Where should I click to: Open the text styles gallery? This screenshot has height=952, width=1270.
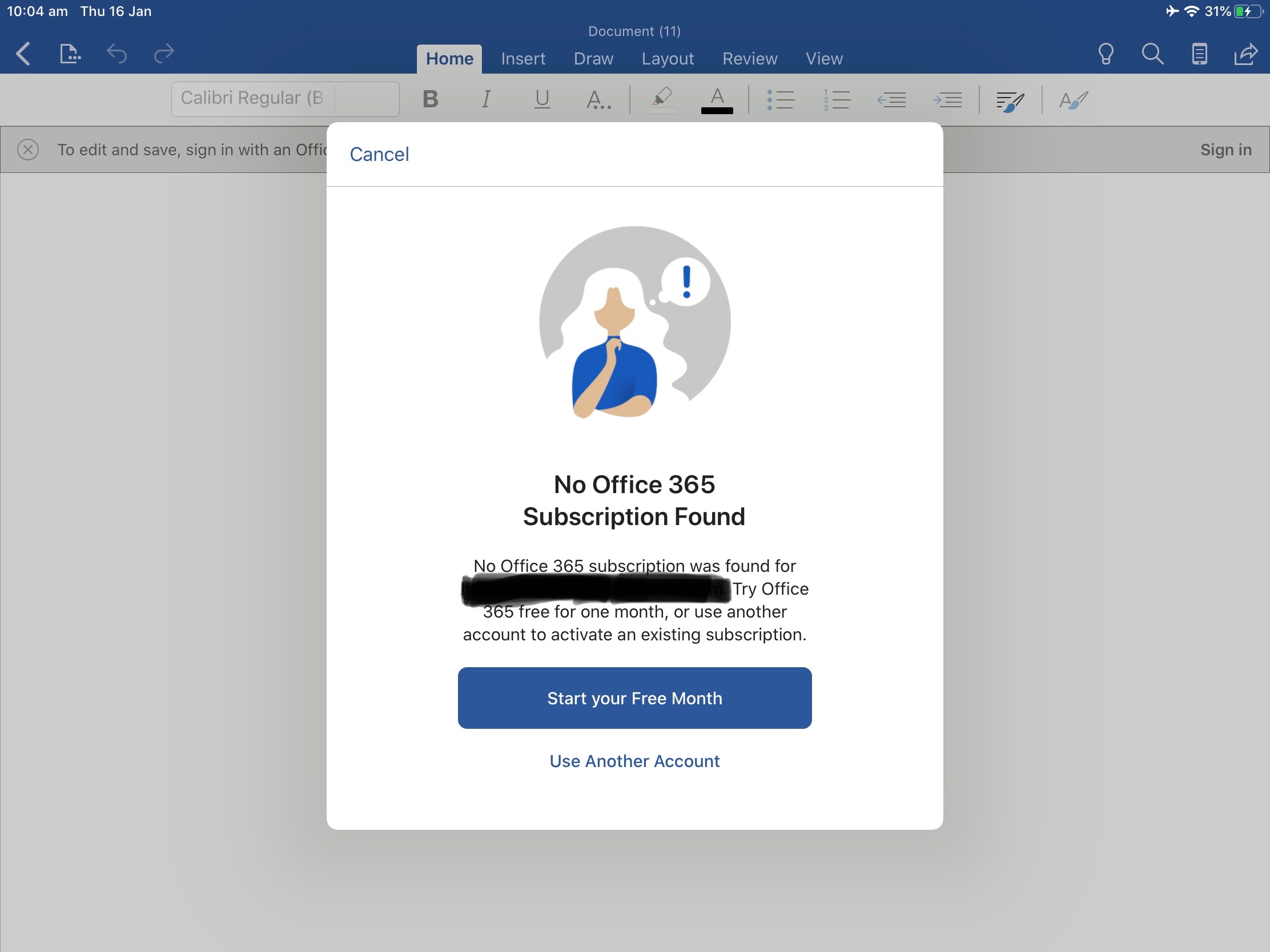1073,100
